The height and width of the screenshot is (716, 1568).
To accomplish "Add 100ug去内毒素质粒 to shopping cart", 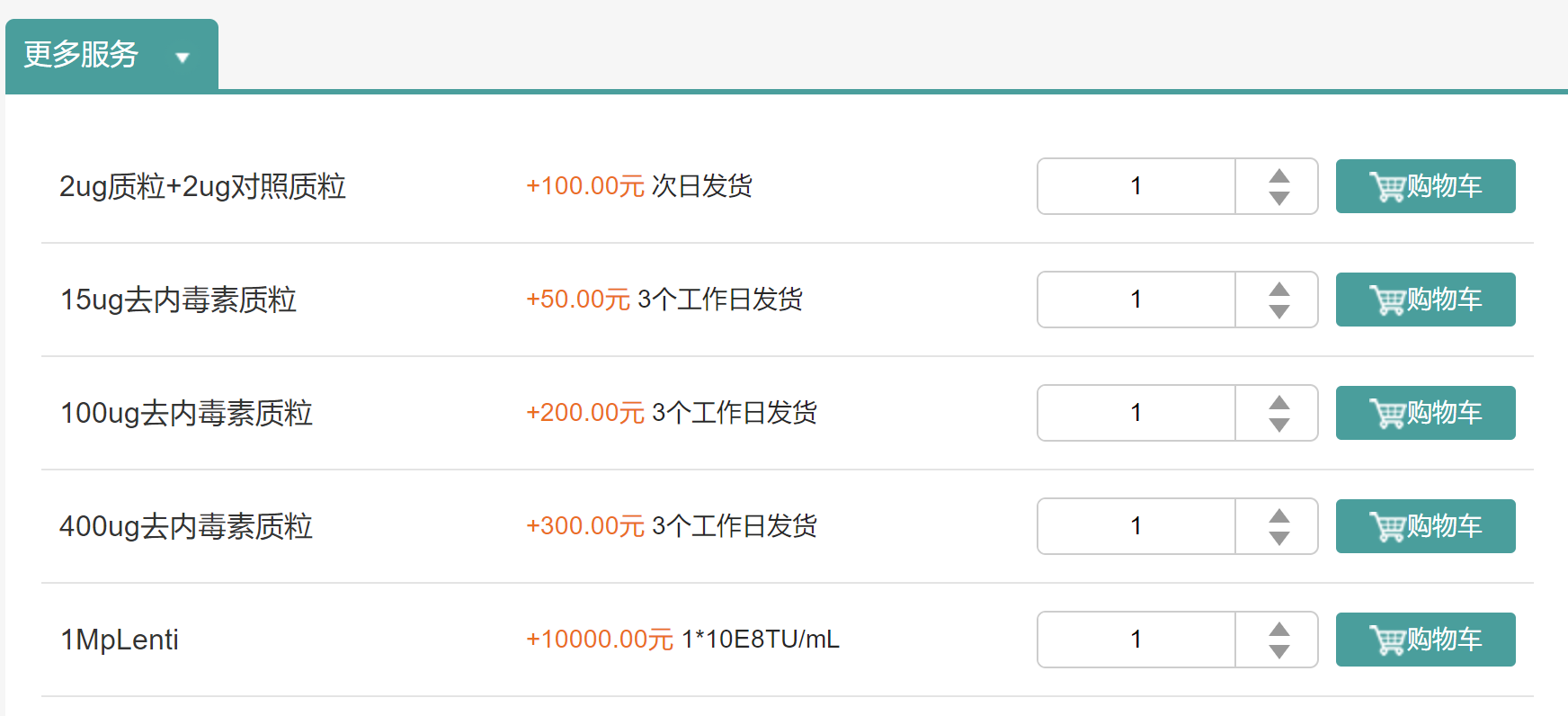I will click(x=1425, y=413).
